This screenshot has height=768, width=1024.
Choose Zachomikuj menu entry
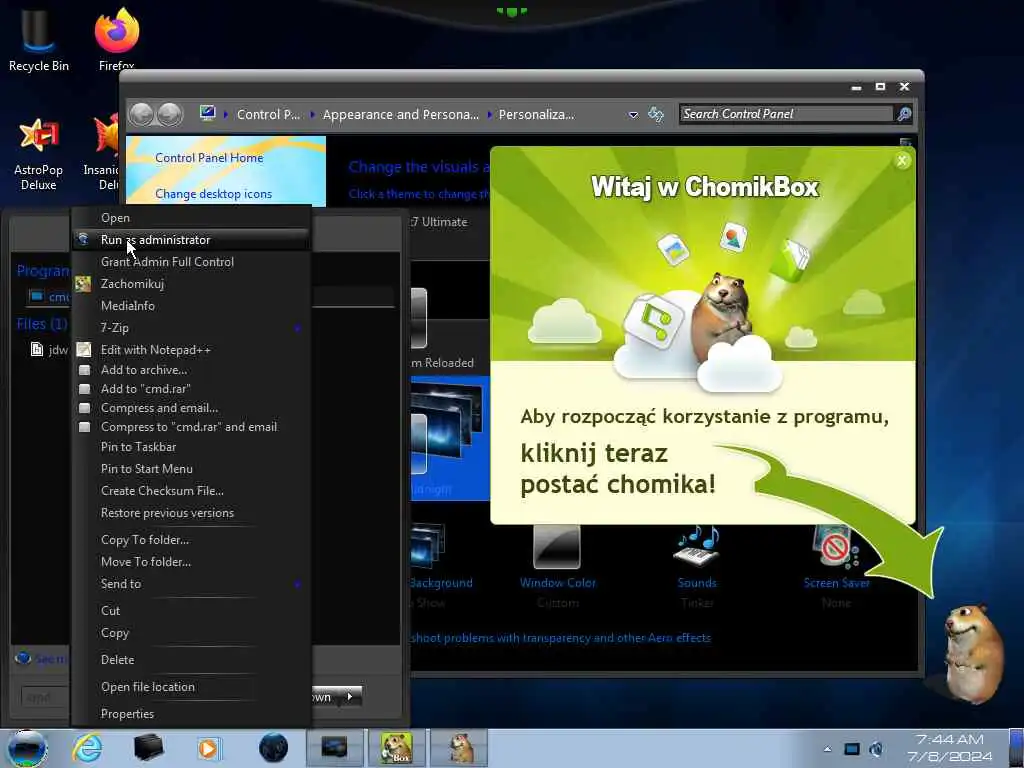click(191, 284)
